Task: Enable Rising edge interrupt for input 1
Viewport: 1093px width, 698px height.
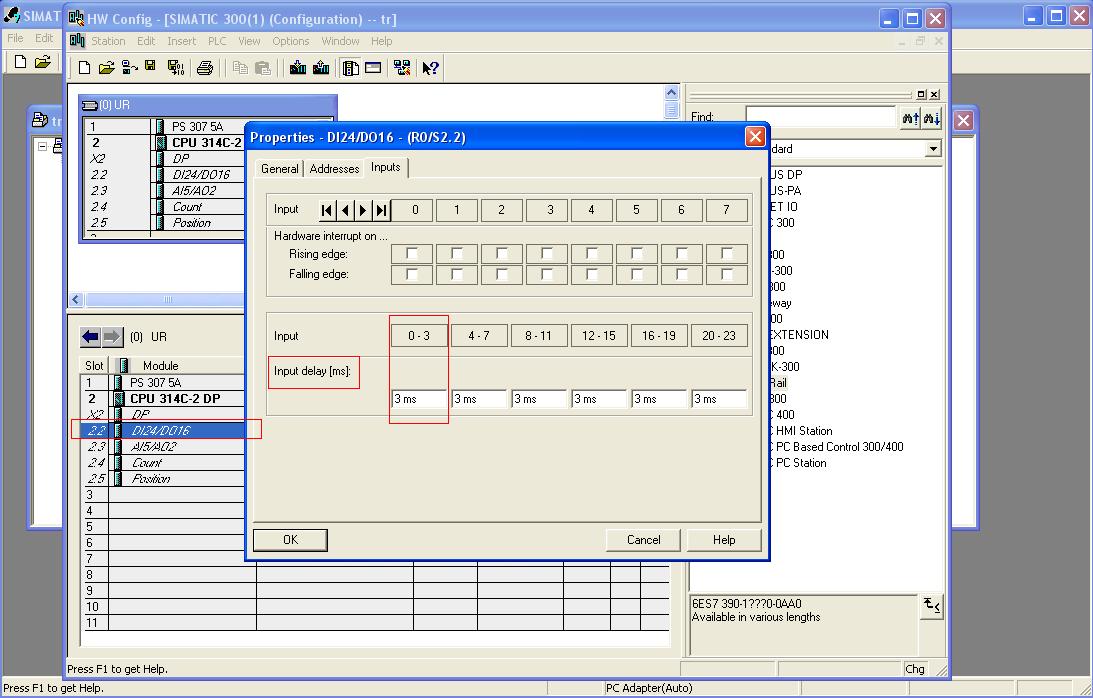Action: [x=457, y=254]
